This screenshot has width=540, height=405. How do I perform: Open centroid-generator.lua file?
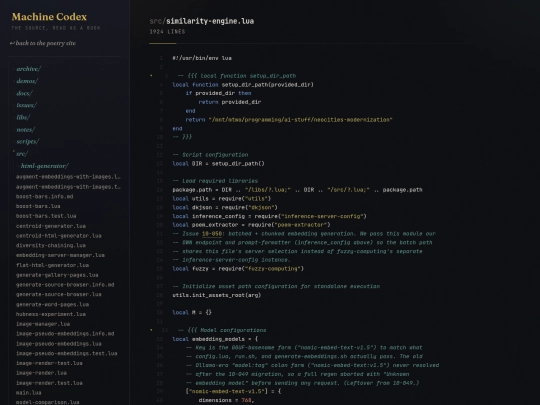pyautogui.click(x=51, y=226)
